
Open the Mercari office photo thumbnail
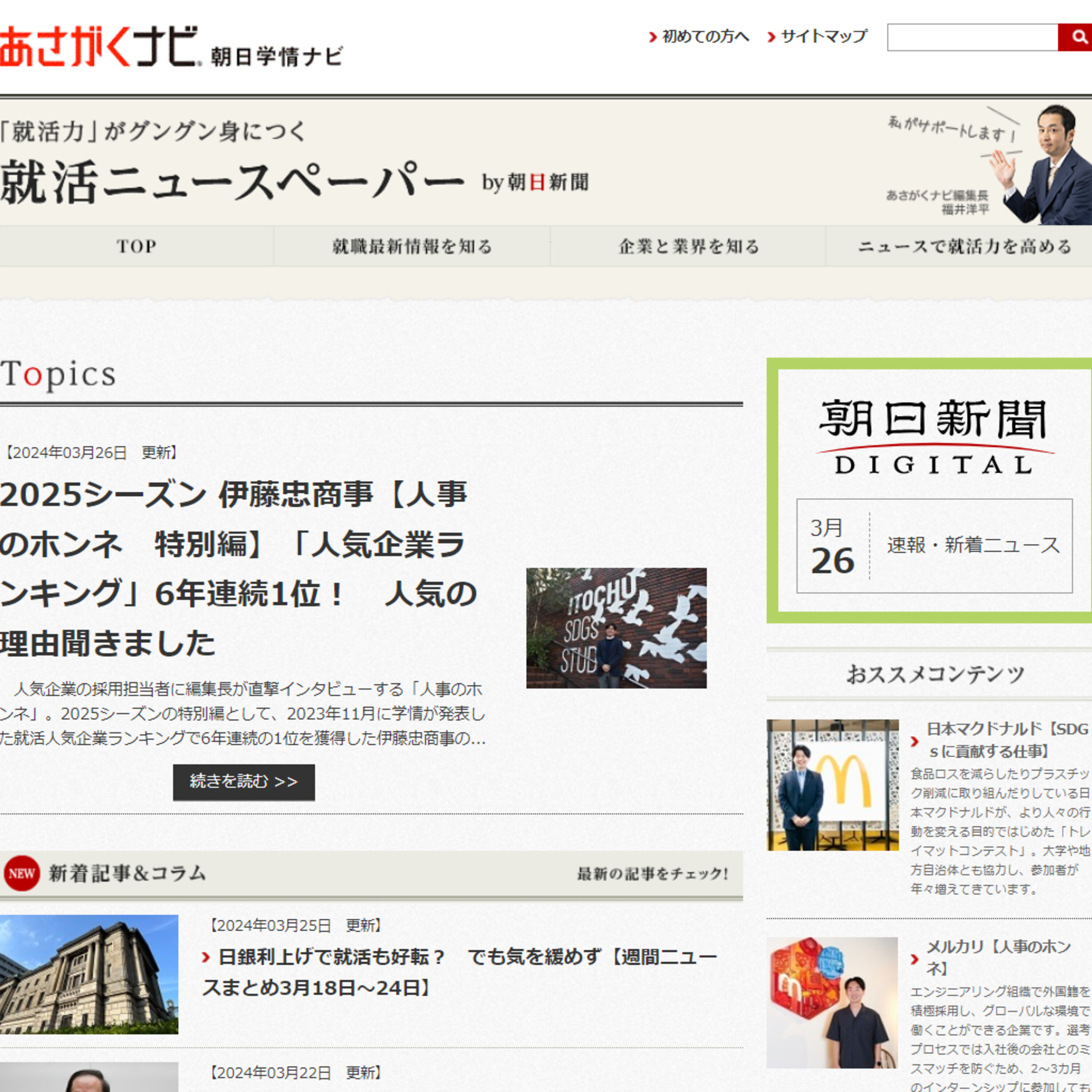pos(832,1003)
